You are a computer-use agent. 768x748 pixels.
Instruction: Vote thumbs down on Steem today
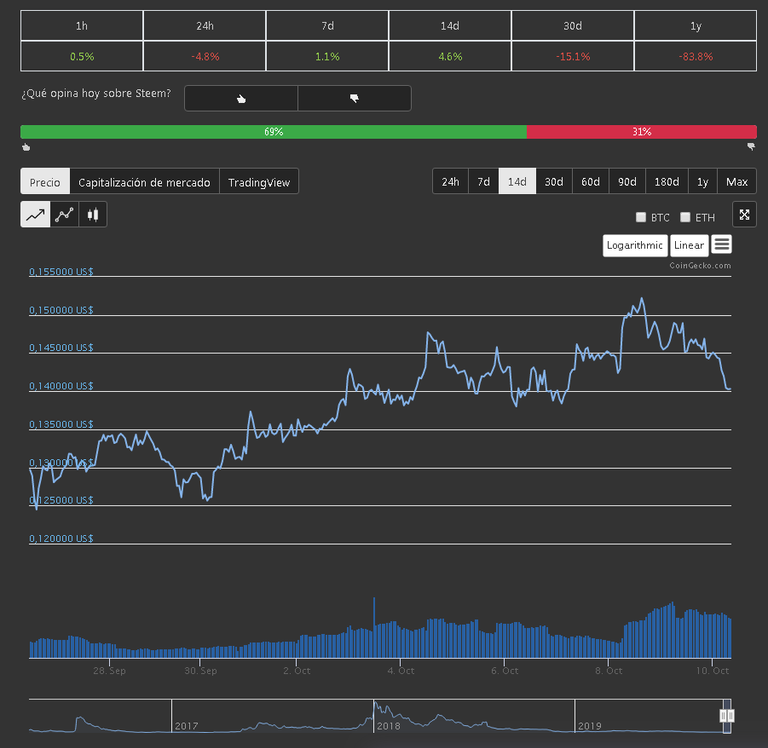[x=355, y=98]
